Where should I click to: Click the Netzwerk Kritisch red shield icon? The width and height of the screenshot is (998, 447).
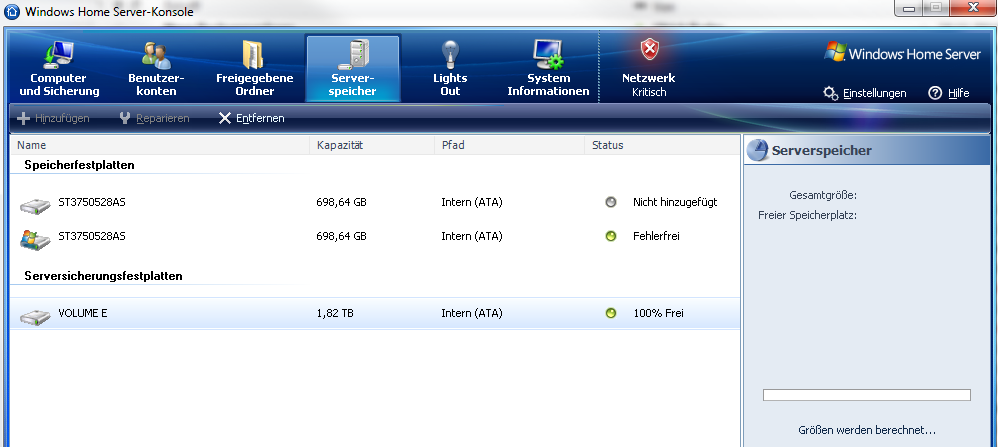649,50
